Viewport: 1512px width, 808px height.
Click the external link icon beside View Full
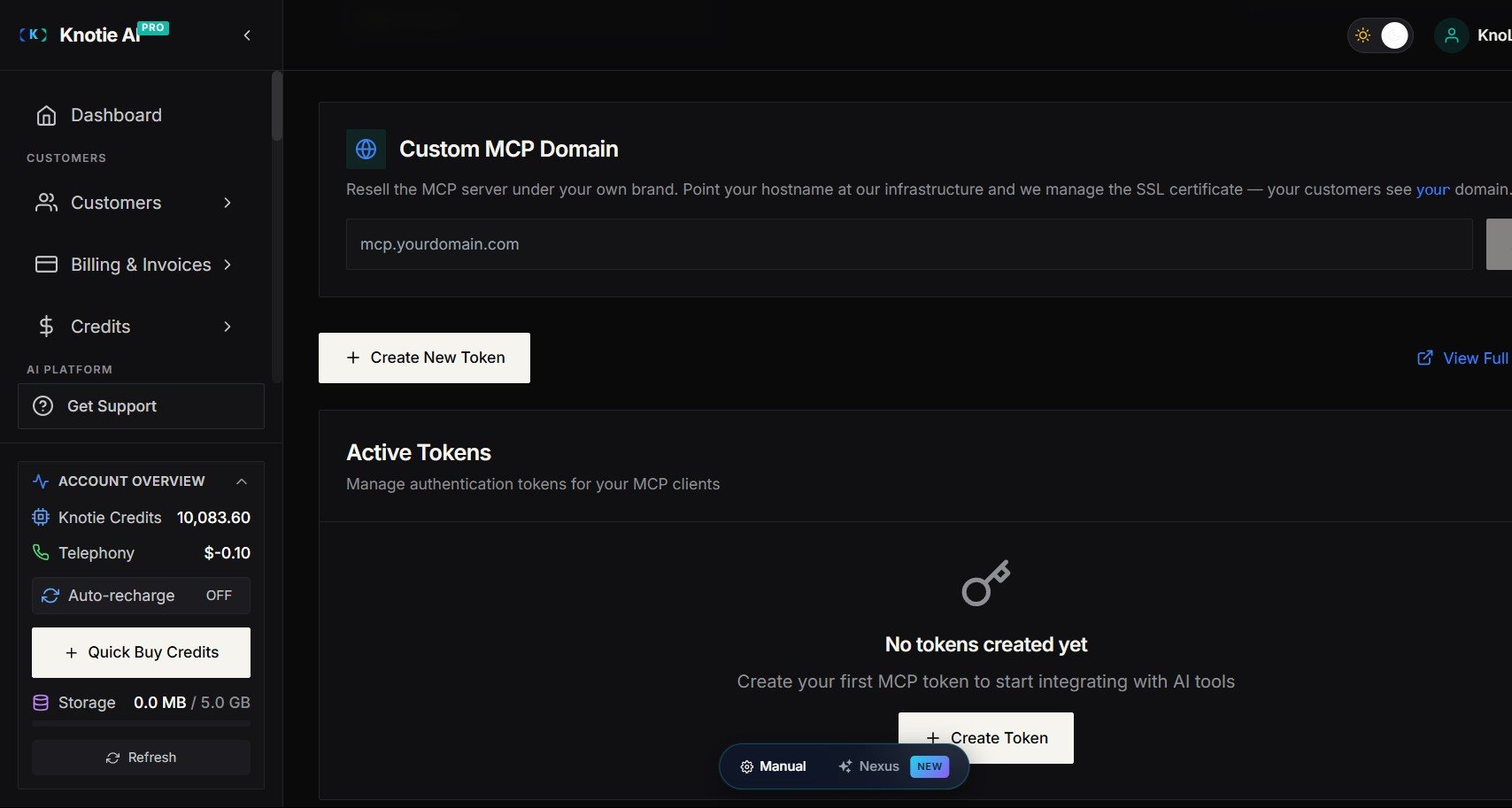click(1425, 358)
